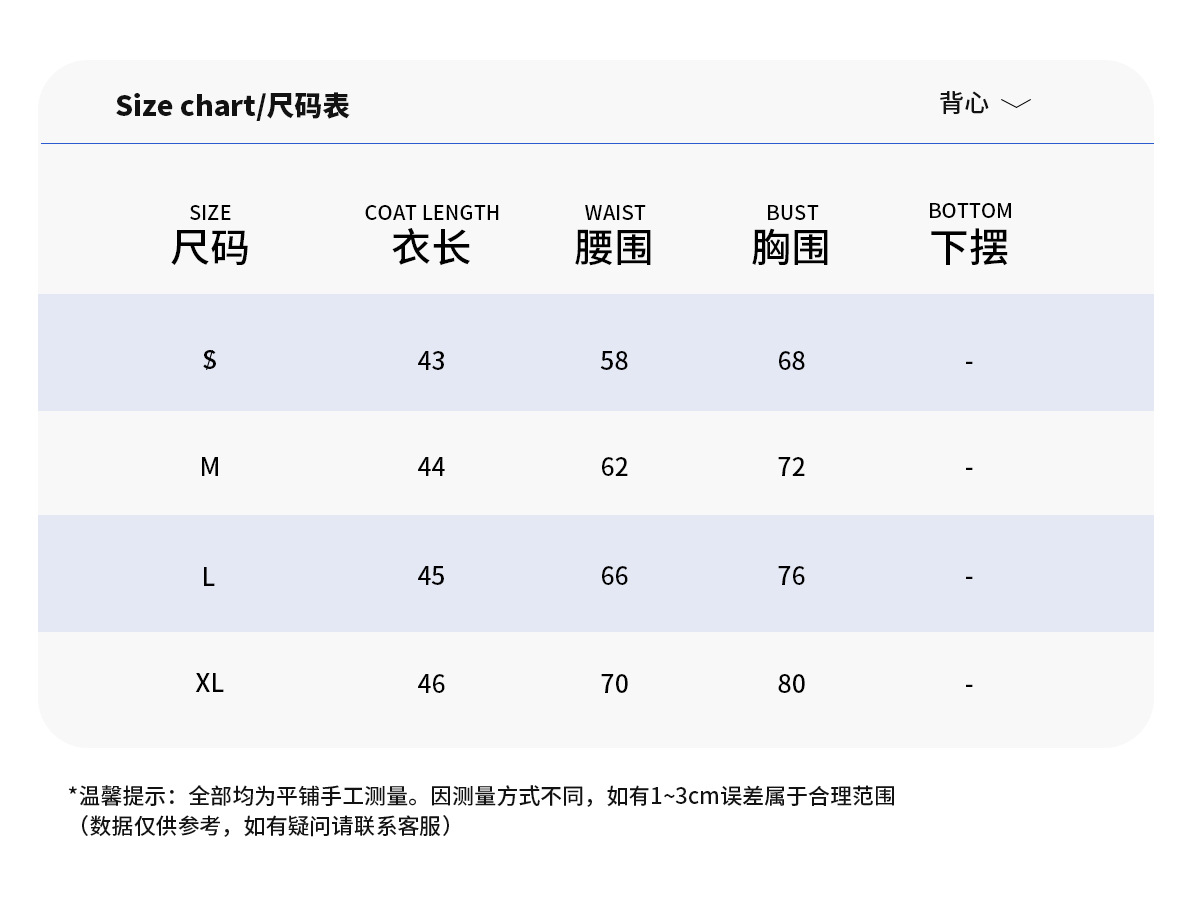
Task: Click bust value 80 in XL row
Action: pyautogui.click(x=791, y=684)
